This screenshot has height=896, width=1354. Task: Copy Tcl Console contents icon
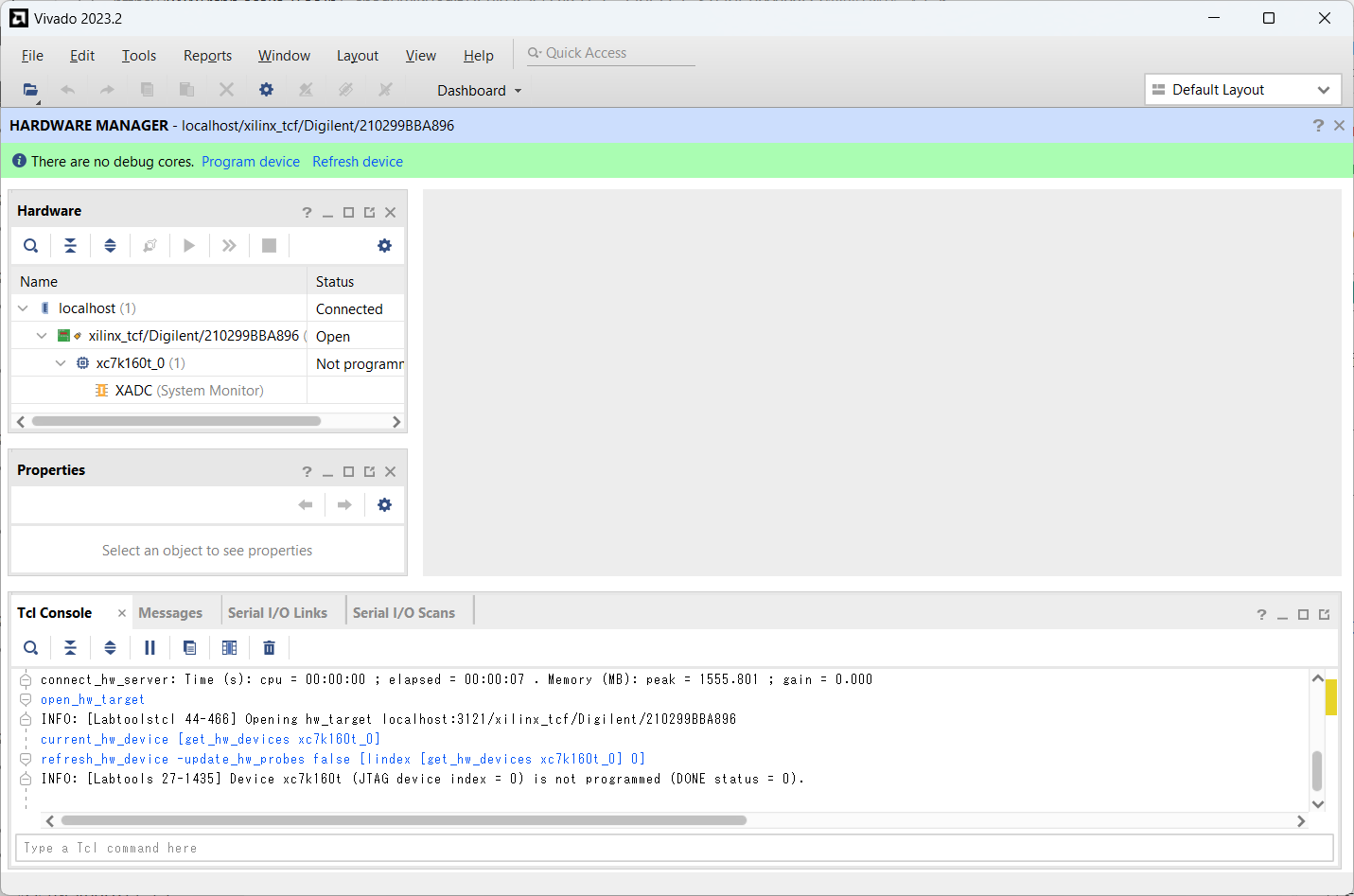coord(189,648)
